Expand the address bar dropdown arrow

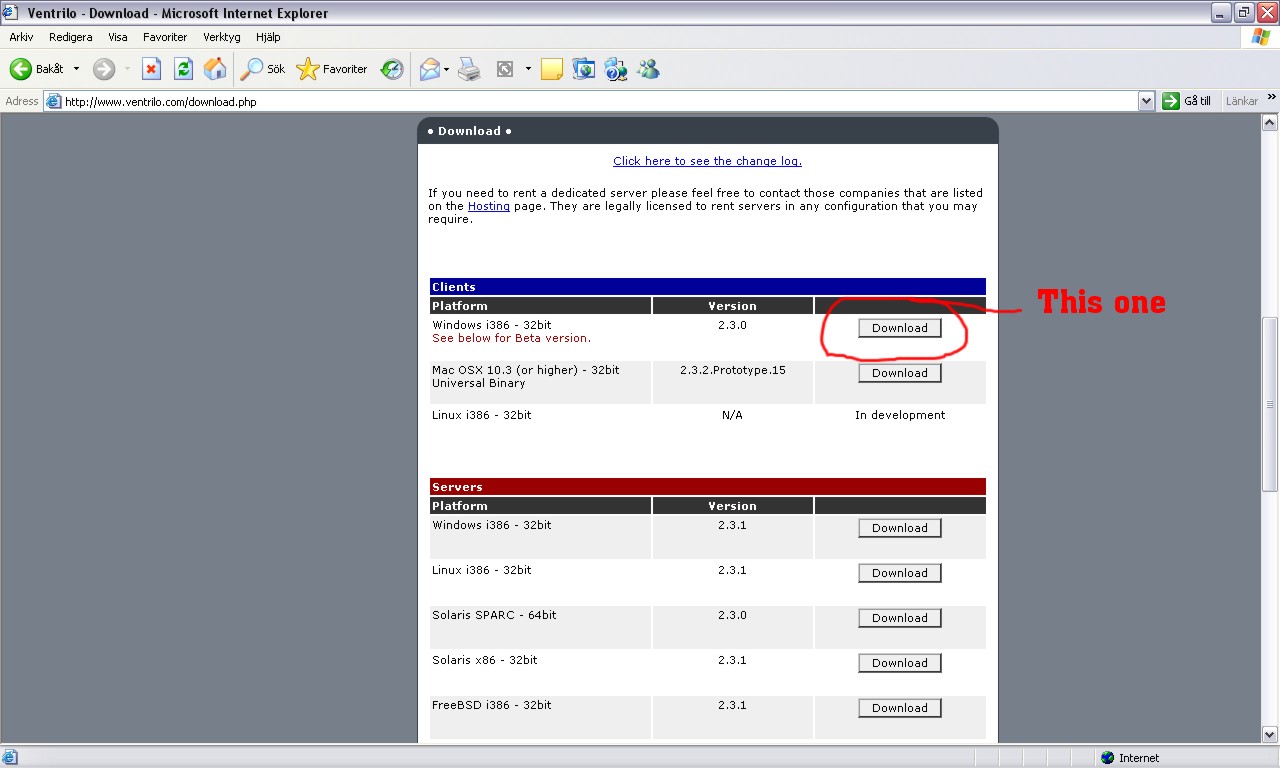1146,101
